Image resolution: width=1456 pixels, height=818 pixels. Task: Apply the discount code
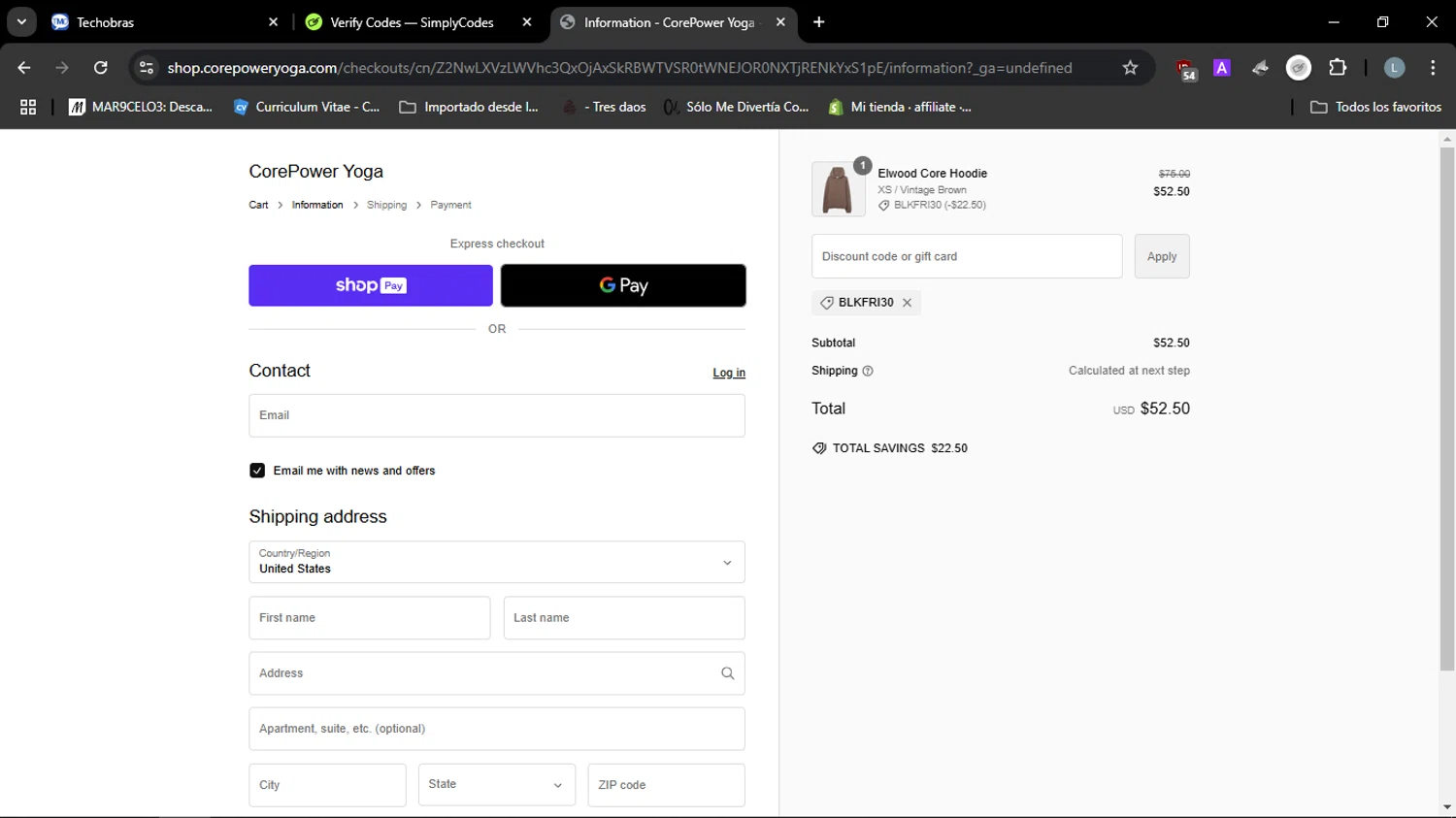[1162, 256]
